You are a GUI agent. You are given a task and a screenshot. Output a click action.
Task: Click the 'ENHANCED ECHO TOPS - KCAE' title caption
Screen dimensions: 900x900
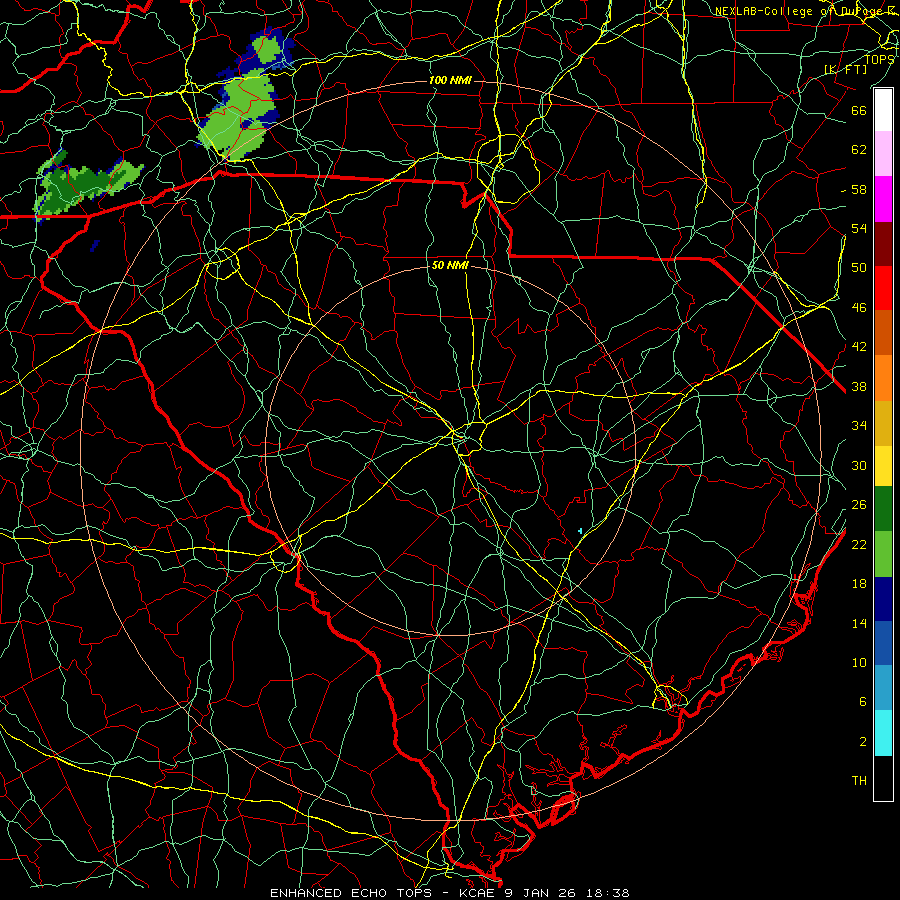[384, 893]
